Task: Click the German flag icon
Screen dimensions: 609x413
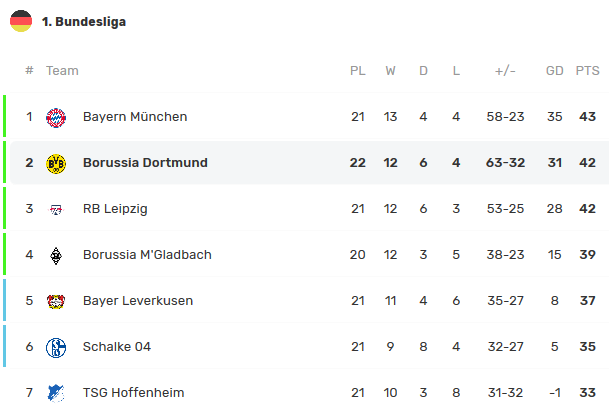Action: coord(21,21)
